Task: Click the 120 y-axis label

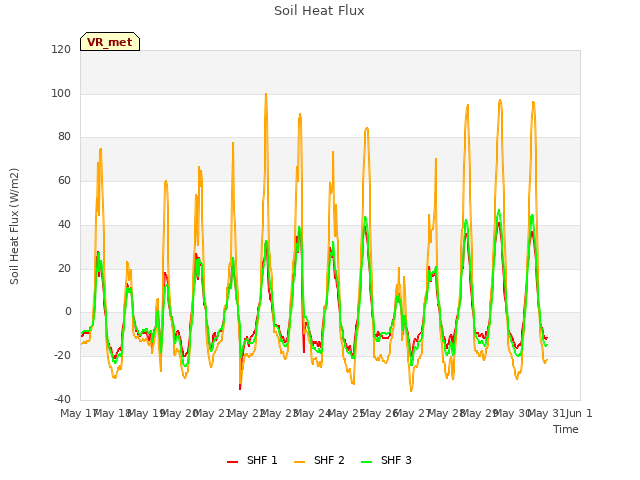Action: [x=61, y=49]
